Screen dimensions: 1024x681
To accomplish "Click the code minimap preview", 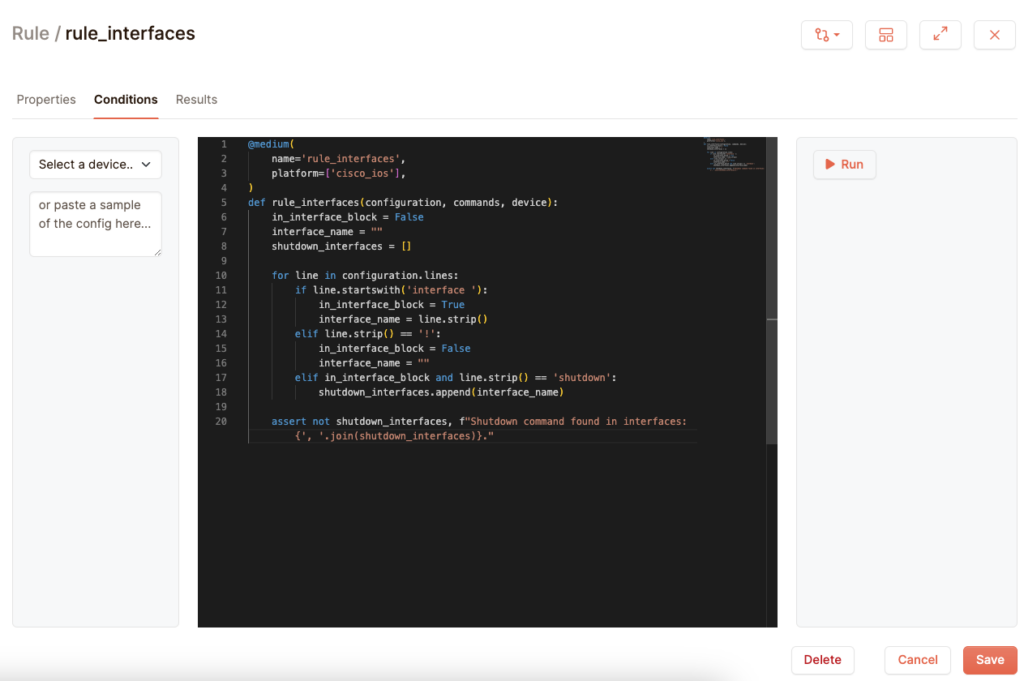I will point(733,155).
